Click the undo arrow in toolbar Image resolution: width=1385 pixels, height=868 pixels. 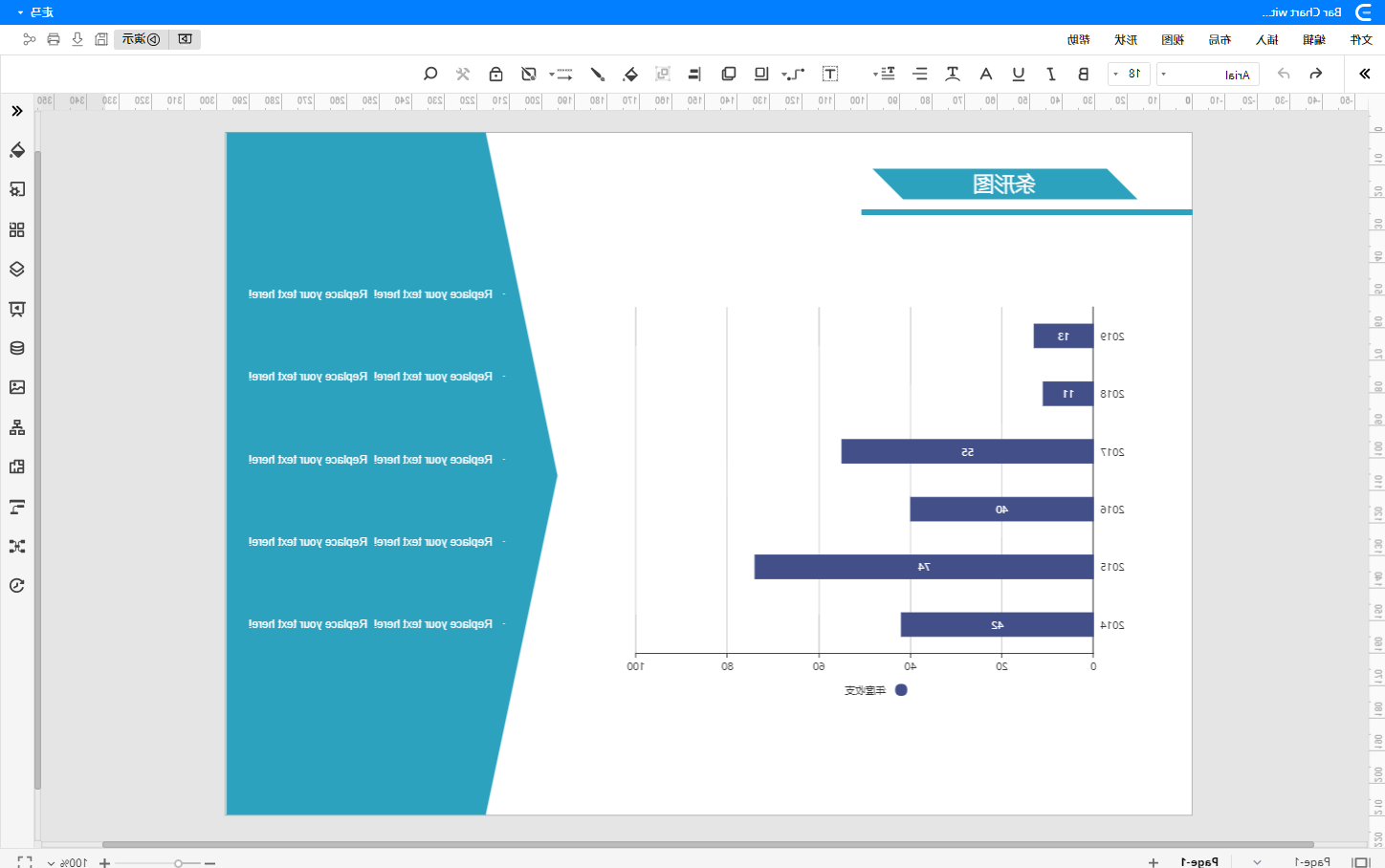(x=1284, y=74)
